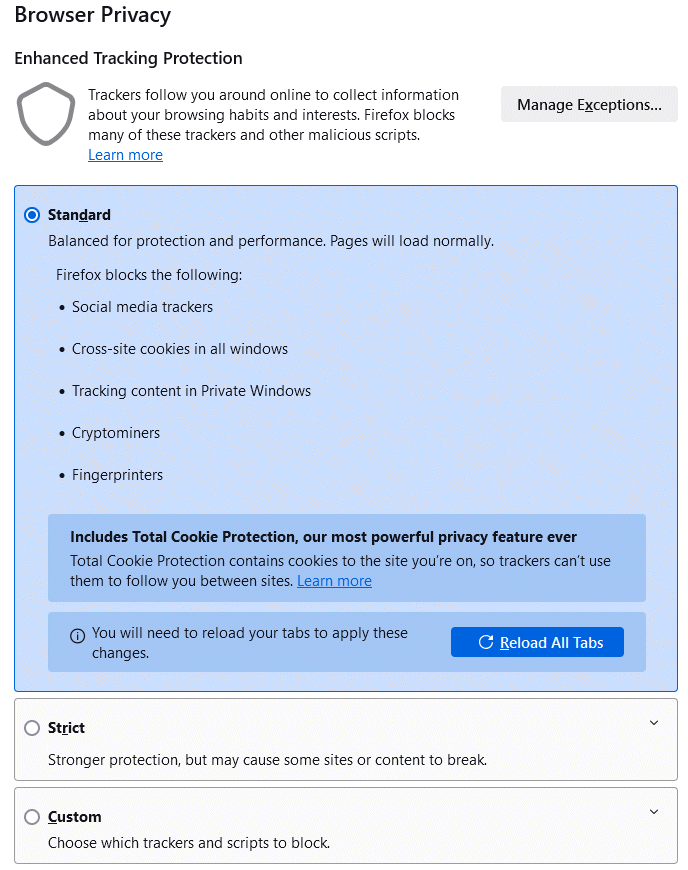Click Cross-site cookies in all windows item
This screenshot has width=688, height=870.
click(x=180, y=349)
